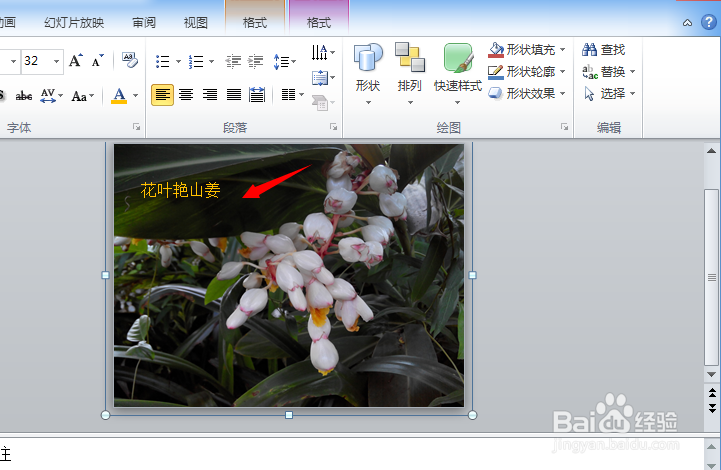Switch to the 视图 tab
Viewport: 721px width, 470px height.
point(195,23)
